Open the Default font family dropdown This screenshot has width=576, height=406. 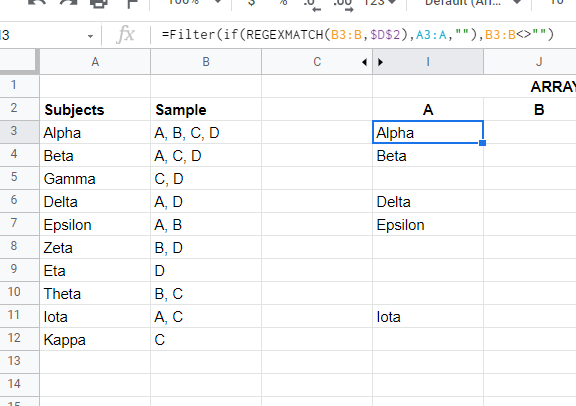[472, 3]
